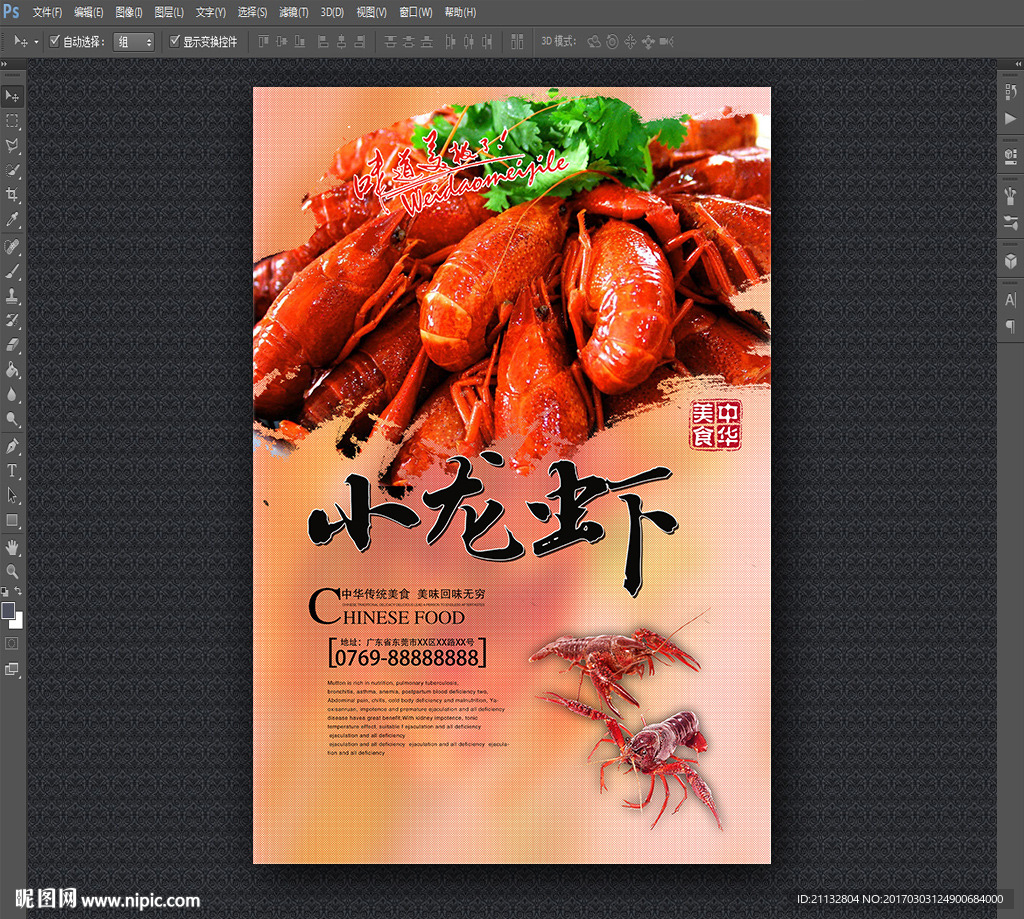Open the 图层(L) menu
Viewport: 1024px width, 919px height.
point(169,12)
